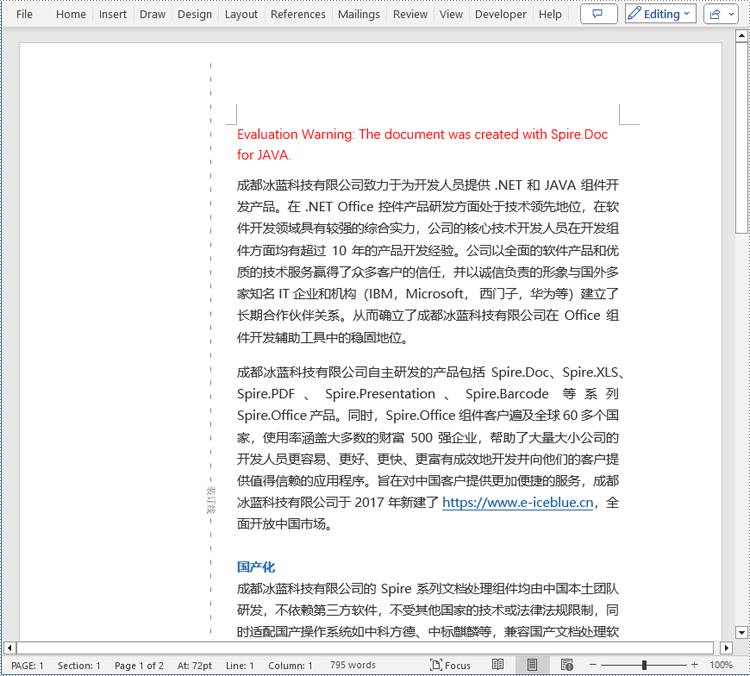The height and width of the screenshot is (676, 750).
Task: Switch to the Home tab
Action: click(71, 14)
